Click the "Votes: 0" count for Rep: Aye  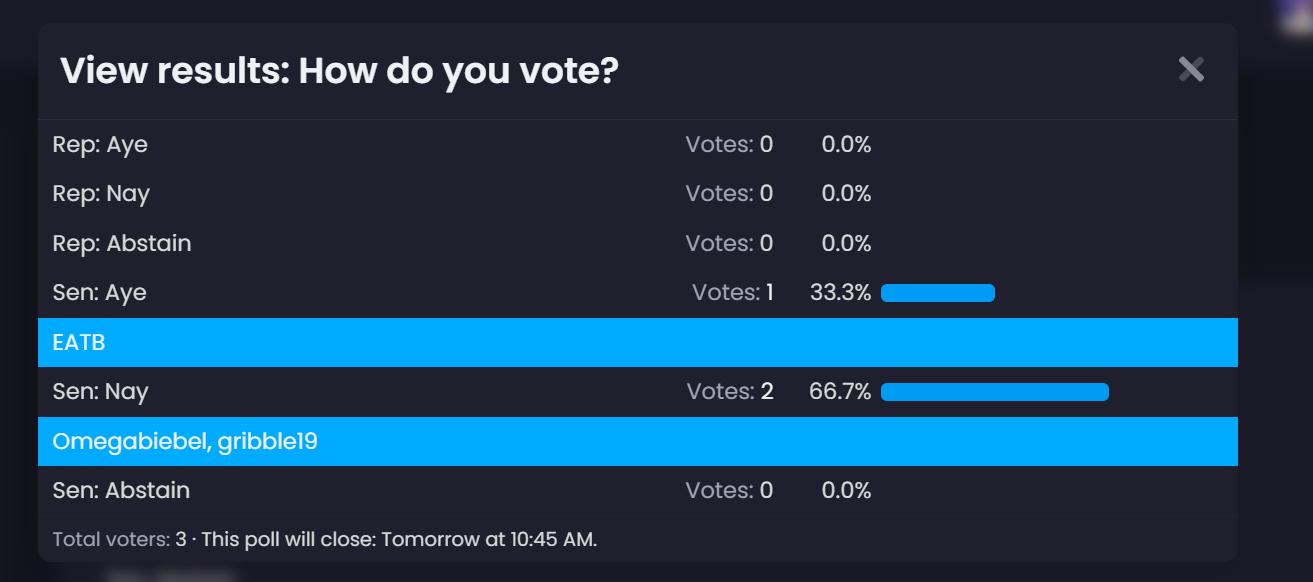pyautogui.click(x=729, y=144)
